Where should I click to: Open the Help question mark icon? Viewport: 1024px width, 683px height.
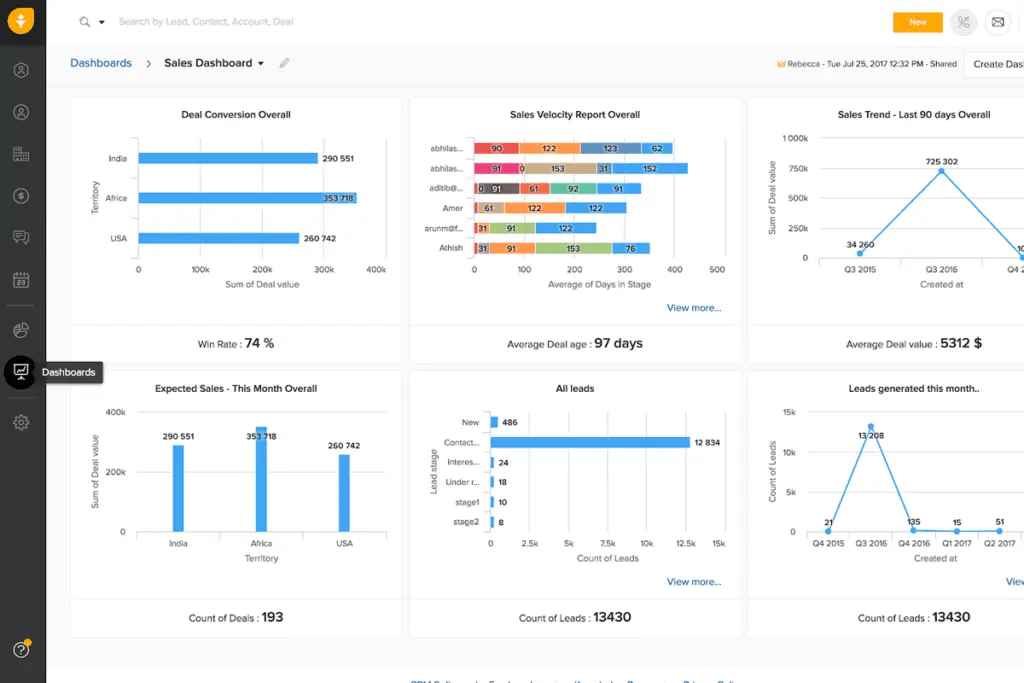[21, 650]
